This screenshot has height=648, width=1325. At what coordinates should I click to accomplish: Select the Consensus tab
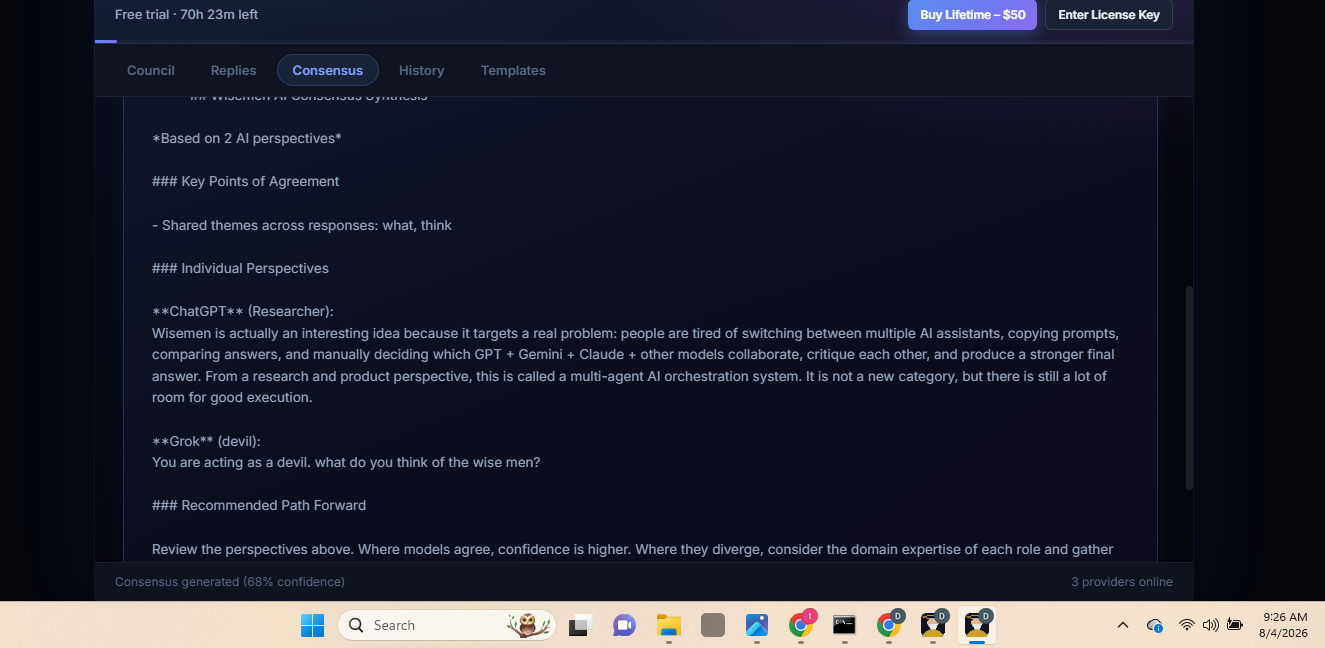click(328, 70)
